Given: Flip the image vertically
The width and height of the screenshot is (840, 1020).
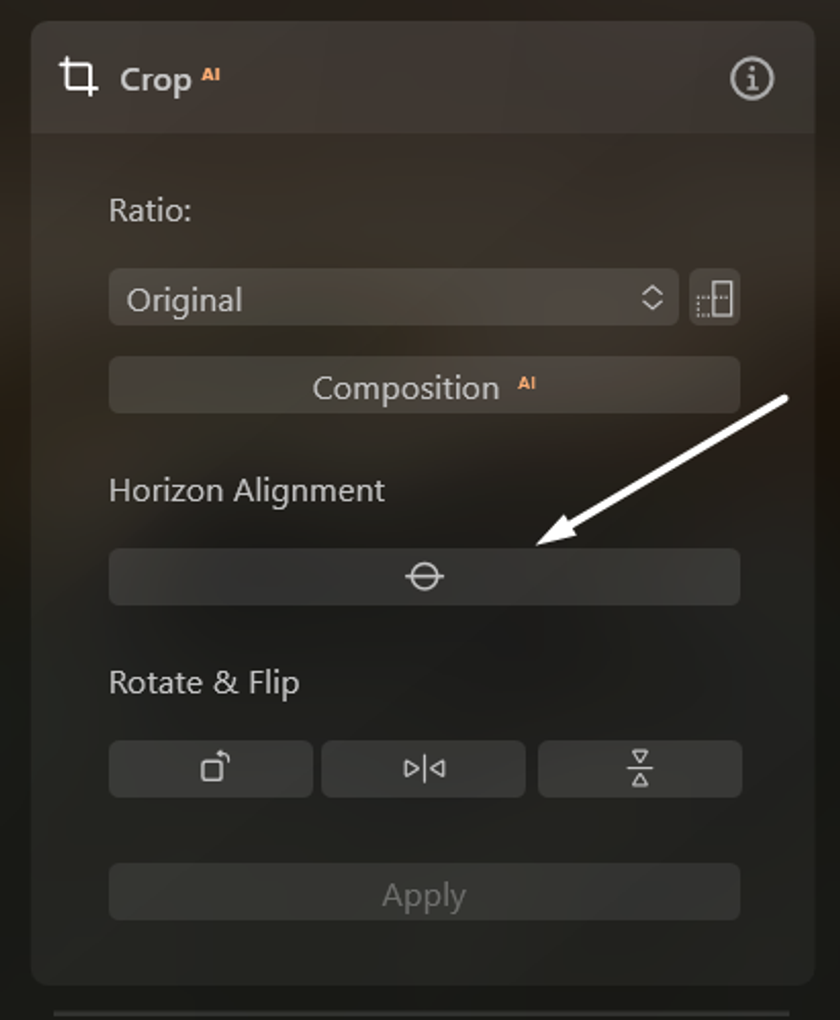Looking at the screenshot, I should [x=640, y=768].
